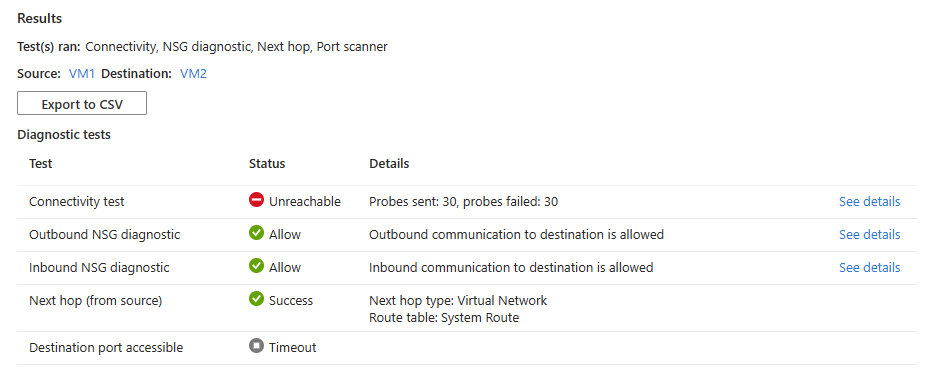Image resolution: width=934 pixels, height=372 pixels.
Task: See details for Connectivity test
Action: [x=869, y=201]
